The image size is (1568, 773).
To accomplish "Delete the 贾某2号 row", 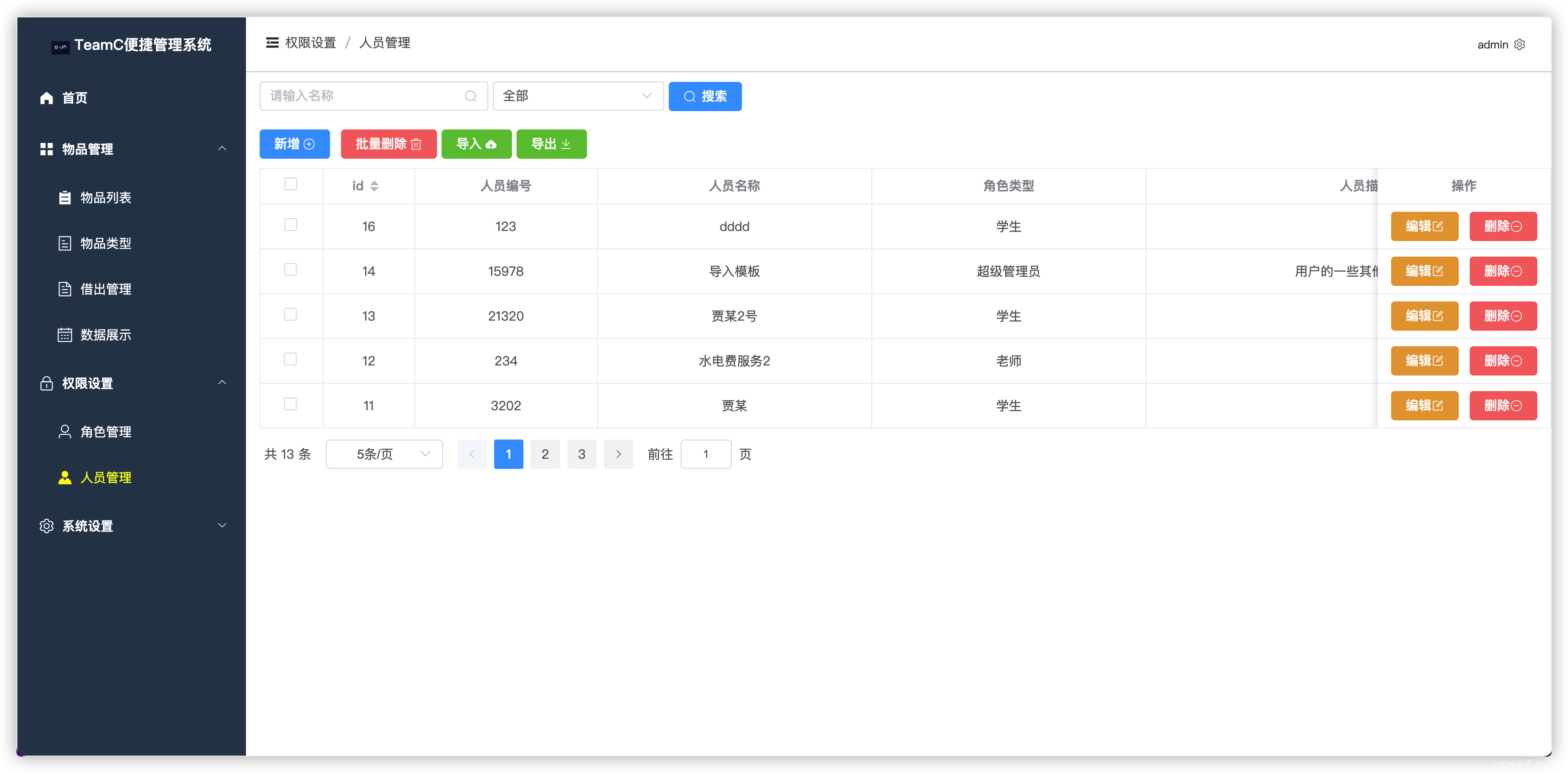I will tap(1503, 316).
